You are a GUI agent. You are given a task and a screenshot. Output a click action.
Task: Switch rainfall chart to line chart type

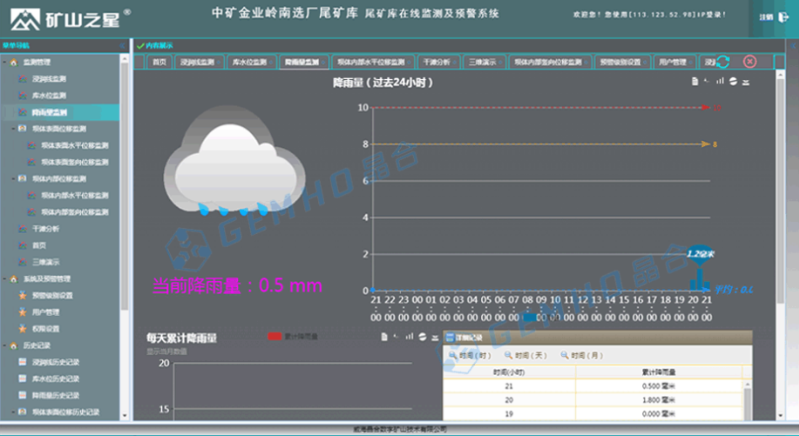pyautogui.click(x=706, y=83)
